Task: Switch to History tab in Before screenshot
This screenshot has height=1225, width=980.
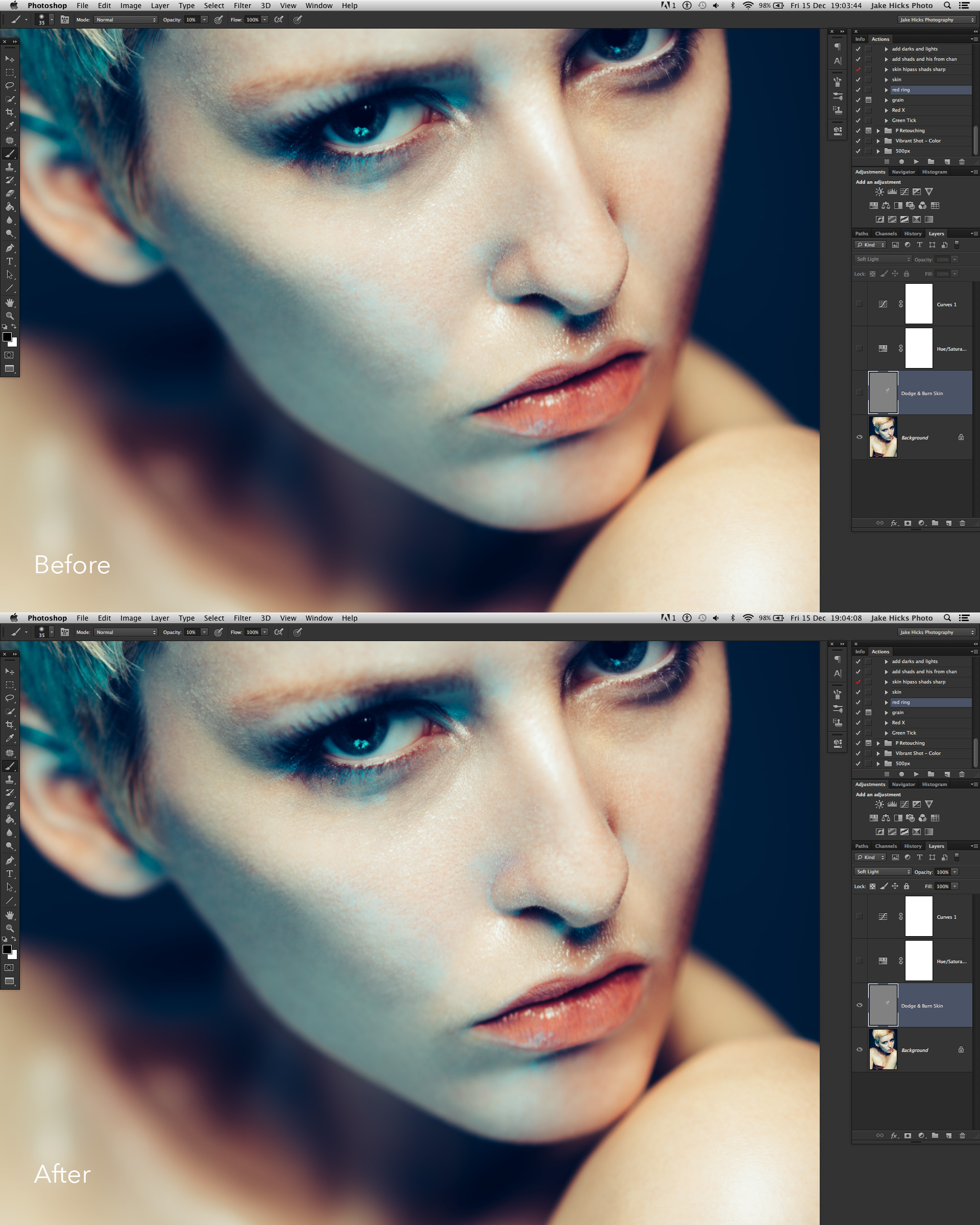Action: point(913,234)
